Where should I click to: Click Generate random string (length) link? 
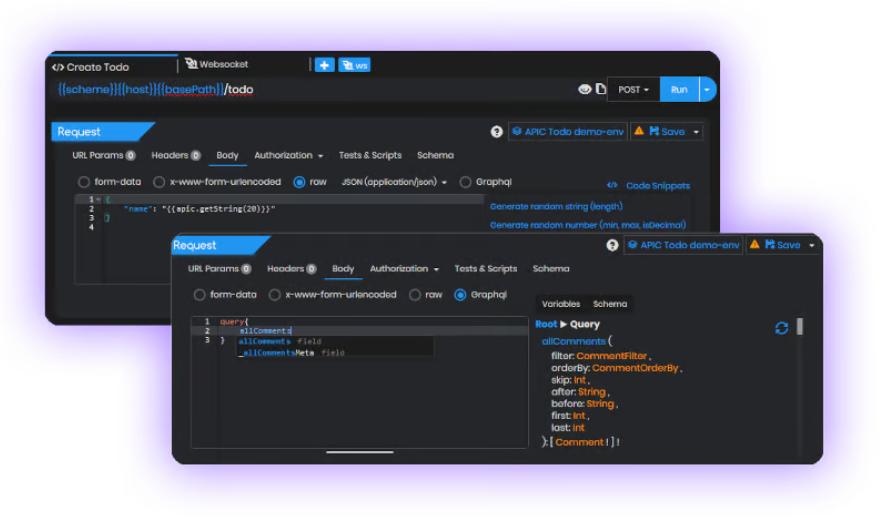point(556,206)
